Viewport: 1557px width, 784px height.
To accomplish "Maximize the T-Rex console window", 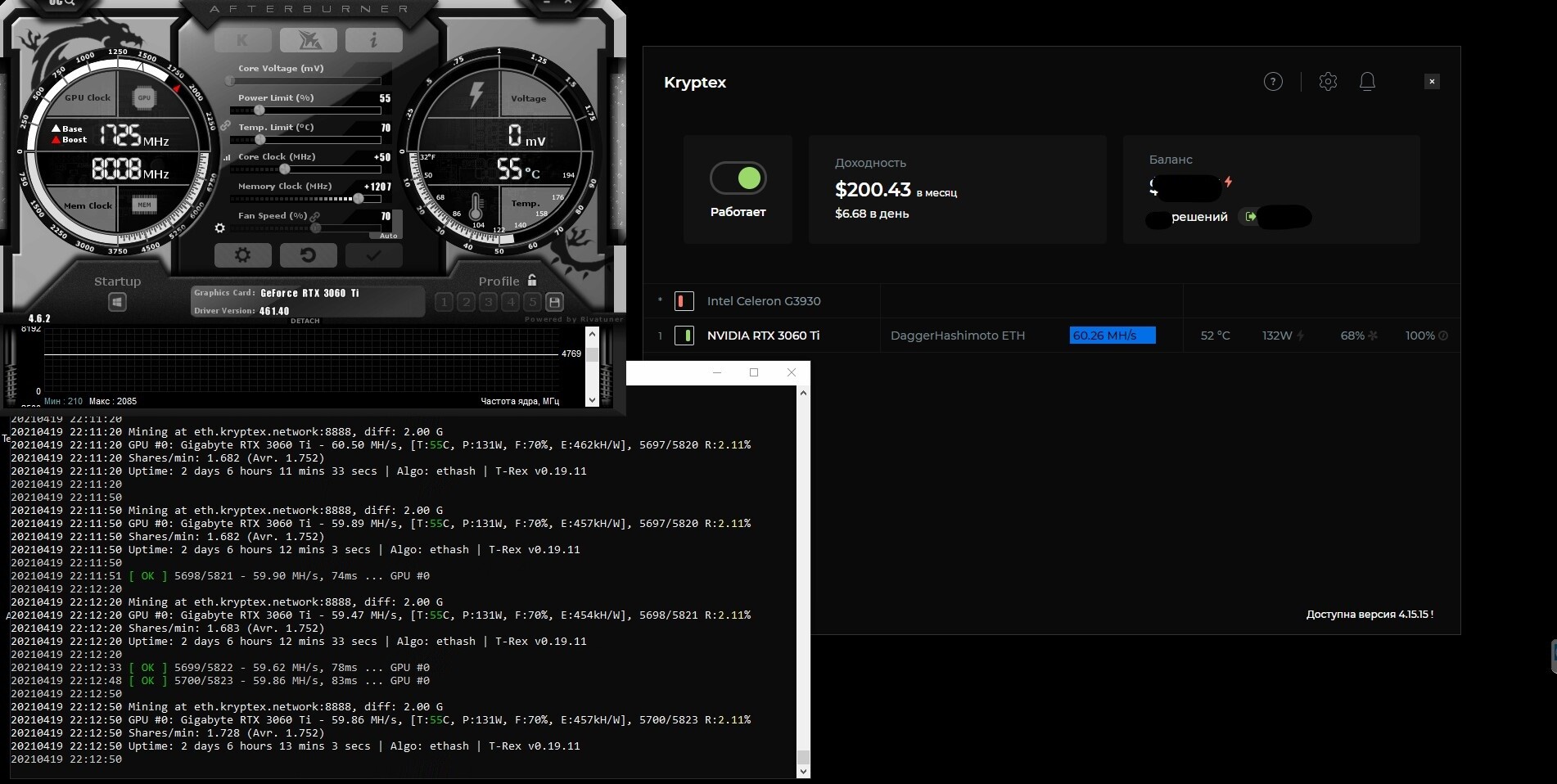I will coord(754,372).
